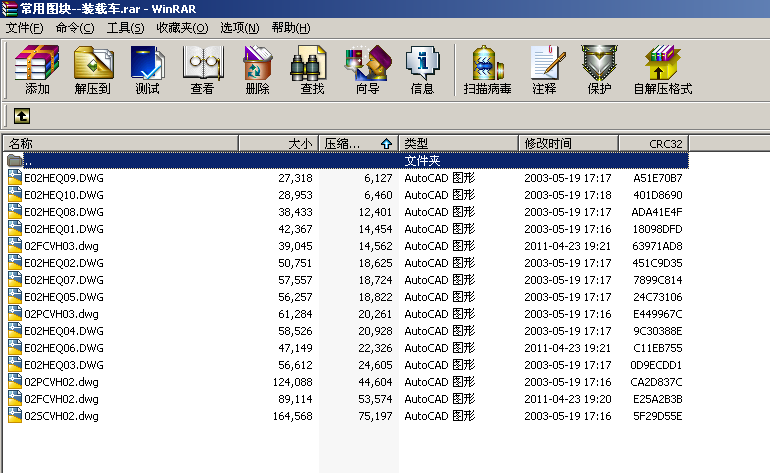Click the 查找 (Find) binoculars icon
This screenshot has height=473, width=770.
point(308,63)
